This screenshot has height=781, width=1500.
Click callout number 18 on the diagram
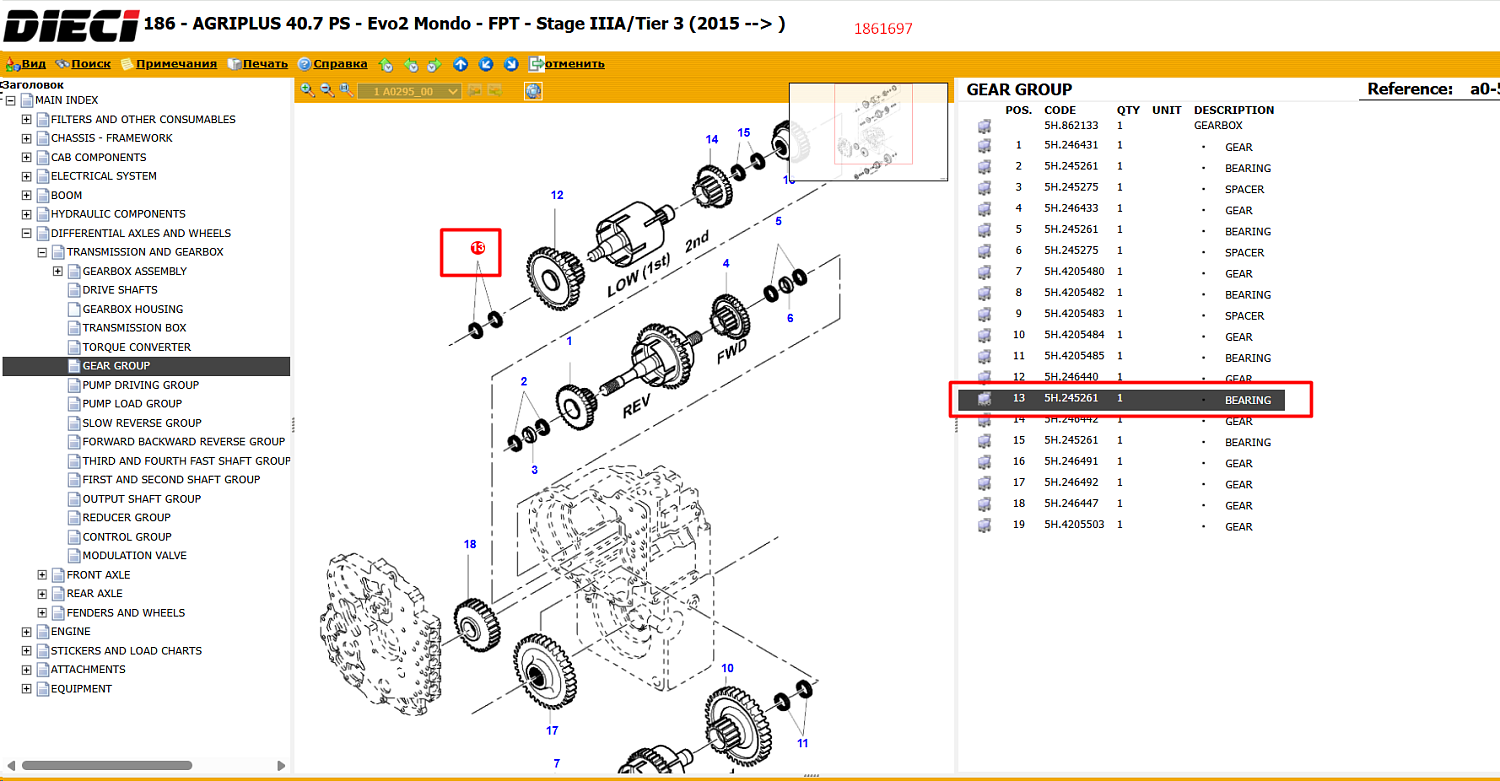(470, 544)
